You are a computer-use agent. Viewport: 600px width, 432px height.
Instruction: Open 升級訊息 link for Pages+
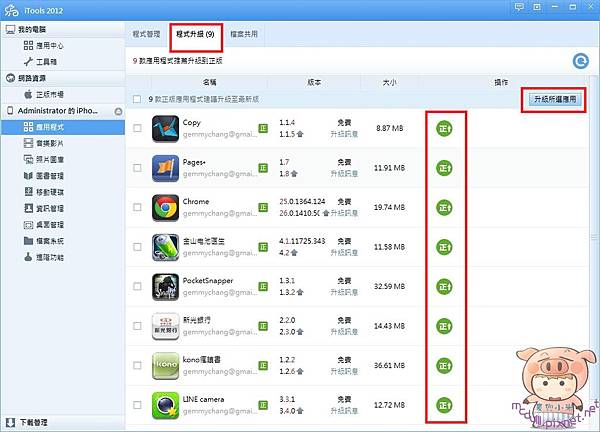point(344,174)
